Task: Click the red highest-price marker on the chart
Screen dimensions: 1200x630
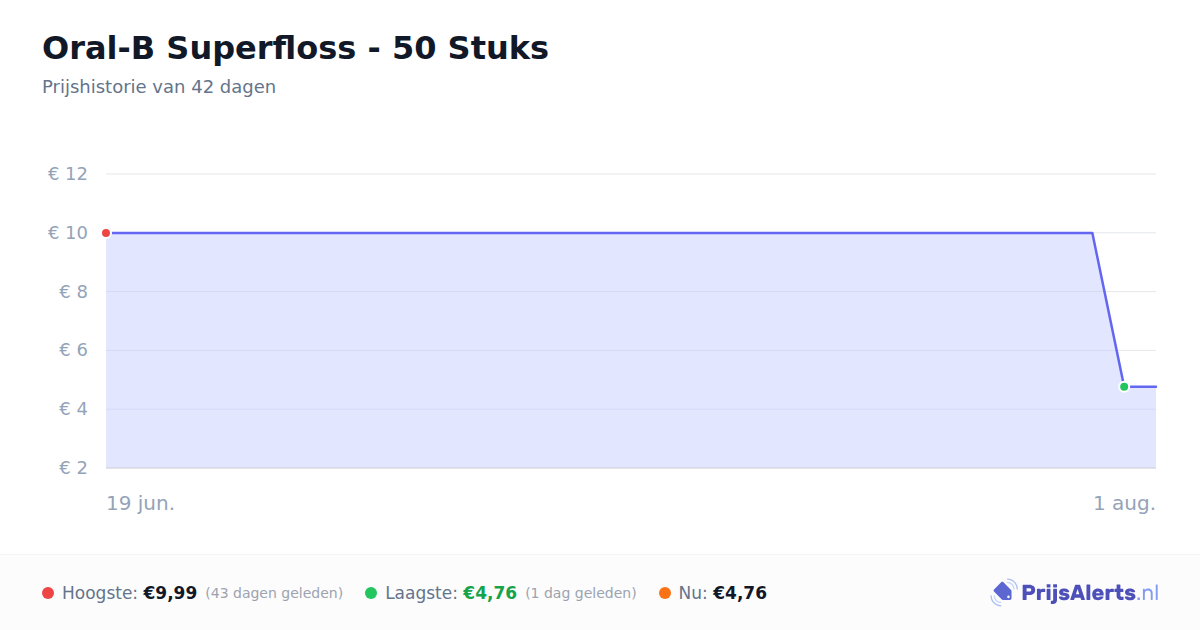Action: point(106,233)
